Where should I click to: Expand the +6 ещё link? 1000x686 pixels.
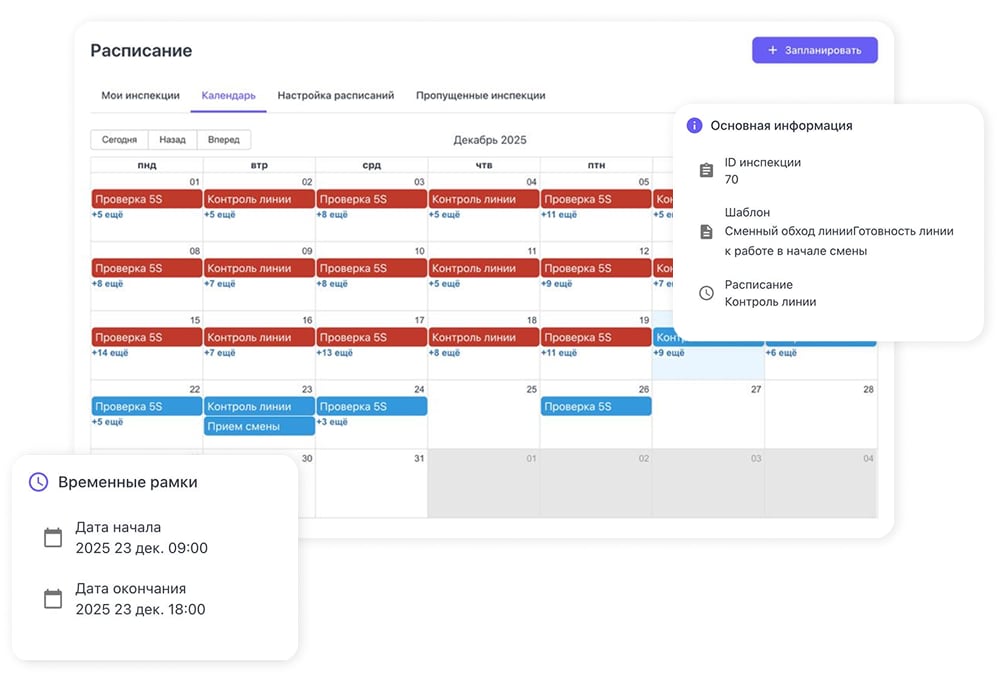click(x=781, y=353)
